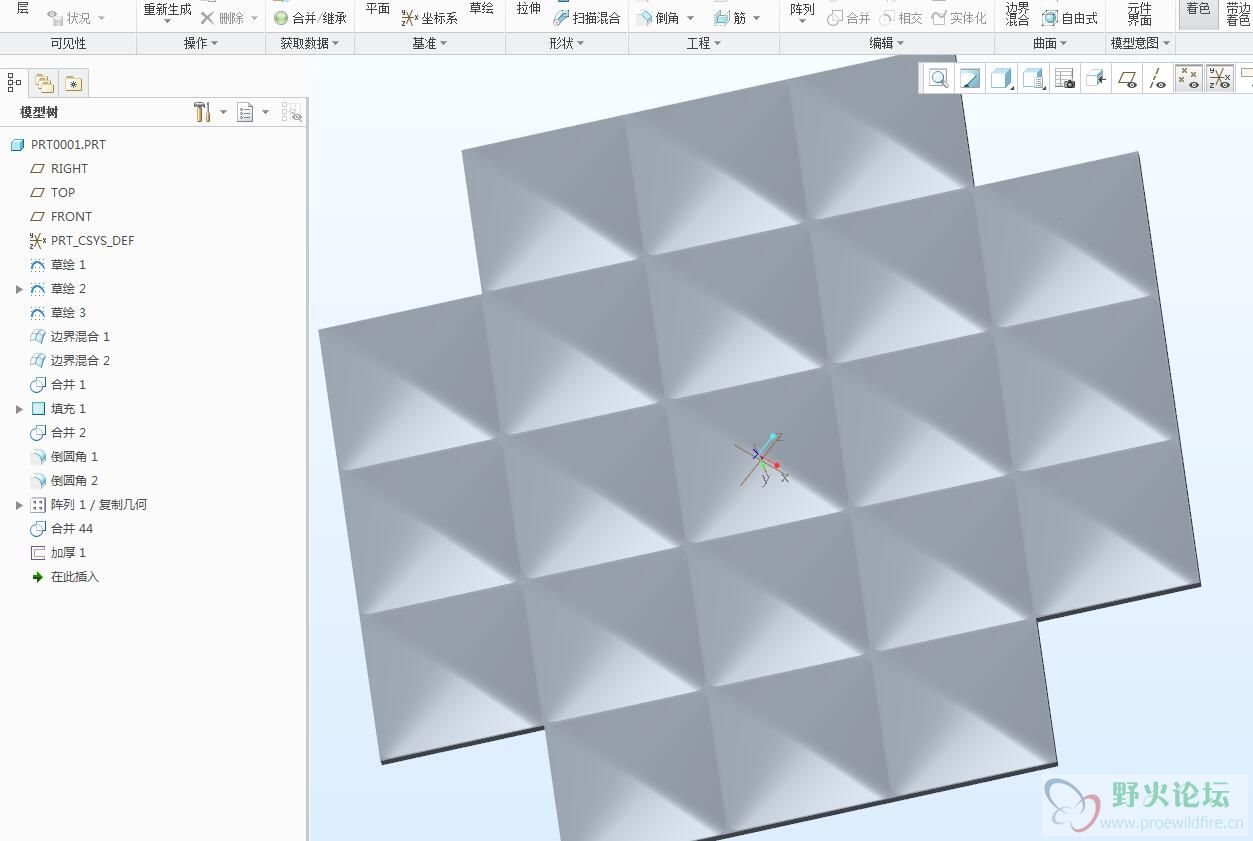Select the TOP datum plane

coord(53,193)
